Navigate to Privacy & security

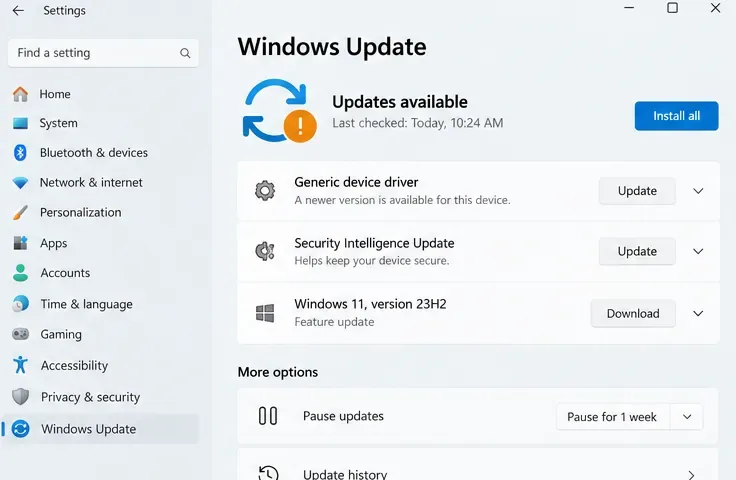click(x=100, y=397)
